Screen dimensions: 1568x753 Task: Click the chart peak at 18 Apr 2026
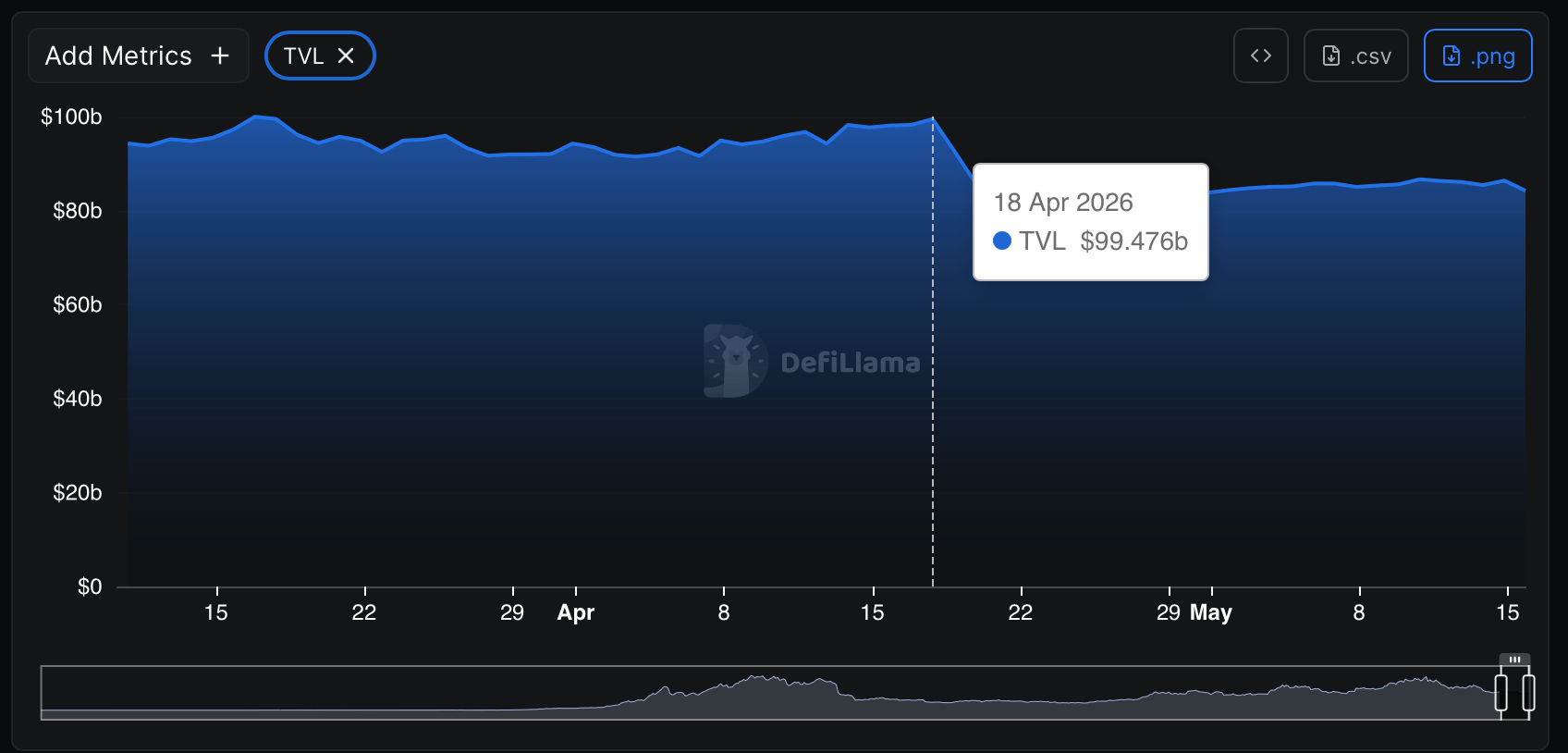click(x=933, y=118)
